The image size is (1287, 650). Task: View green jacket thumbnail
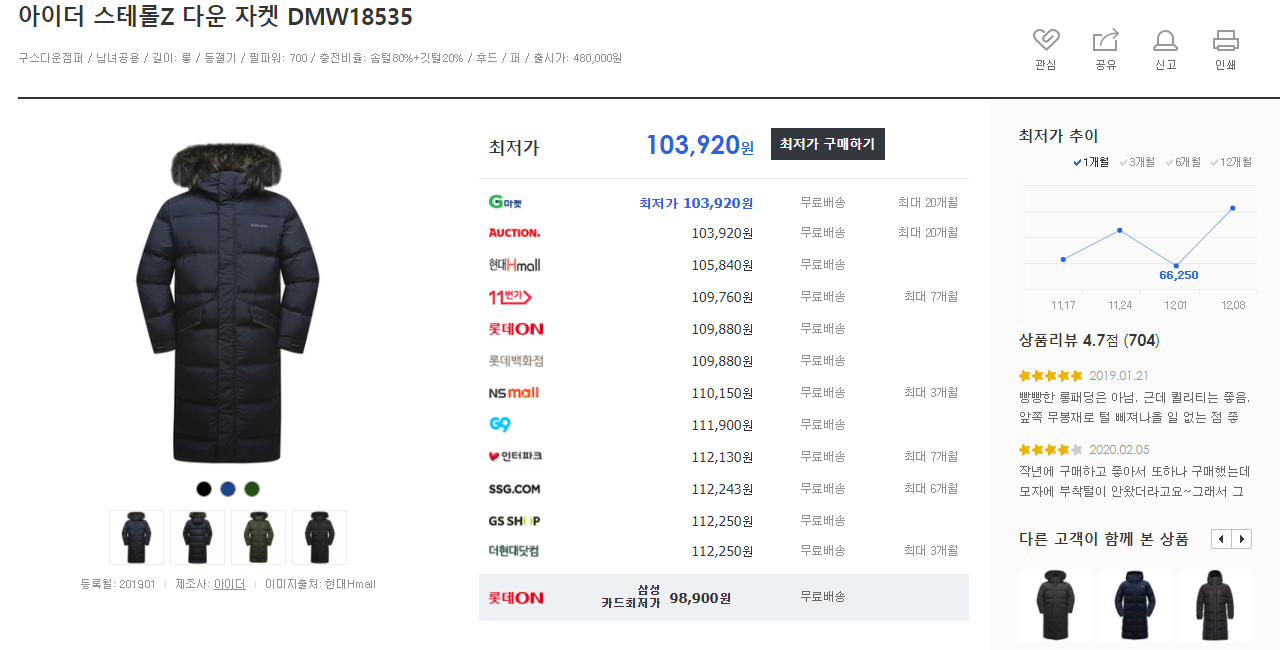[258, 537]
